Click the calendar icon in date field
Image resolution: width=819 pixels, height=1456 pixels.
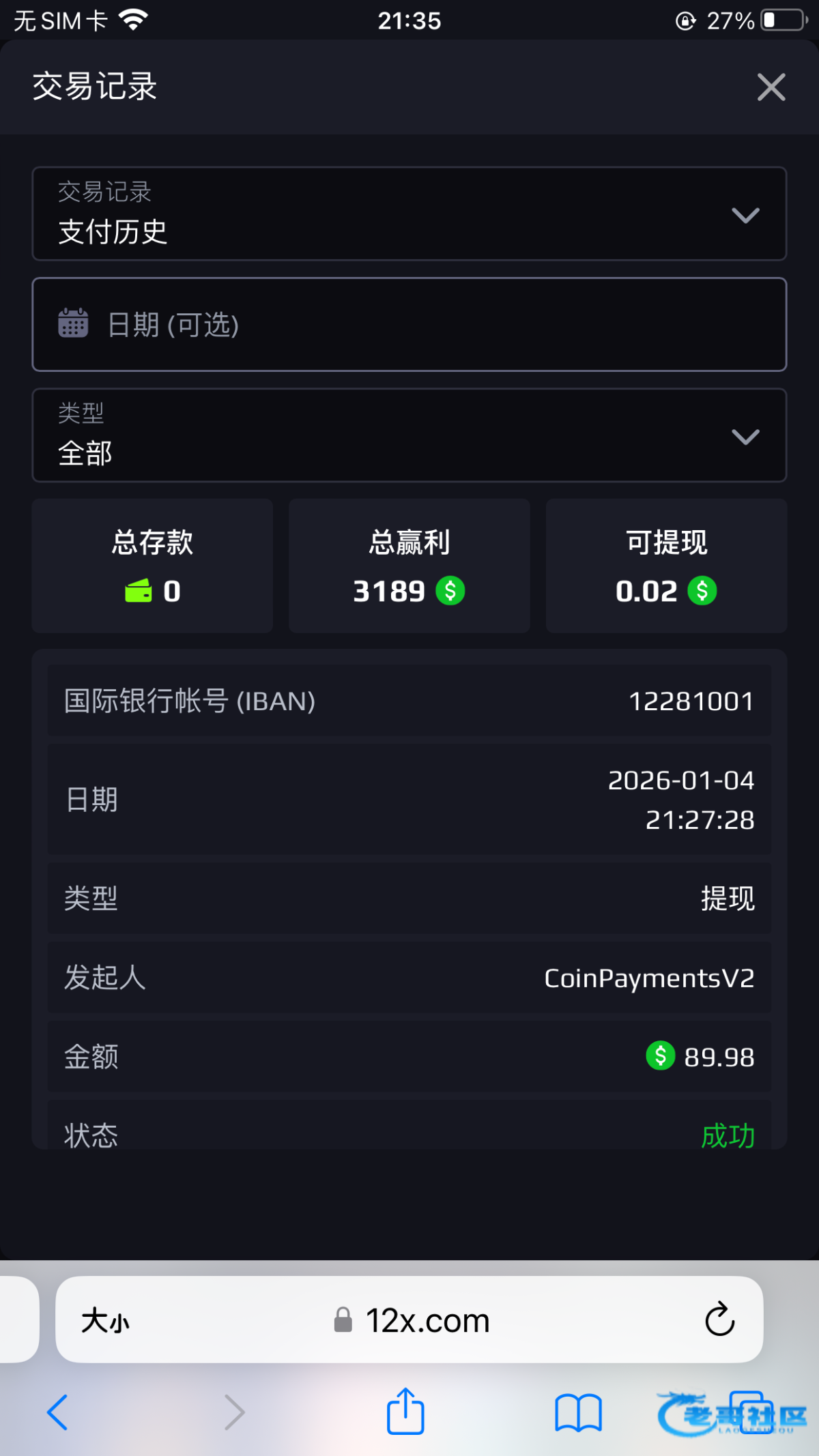point(73,323)
